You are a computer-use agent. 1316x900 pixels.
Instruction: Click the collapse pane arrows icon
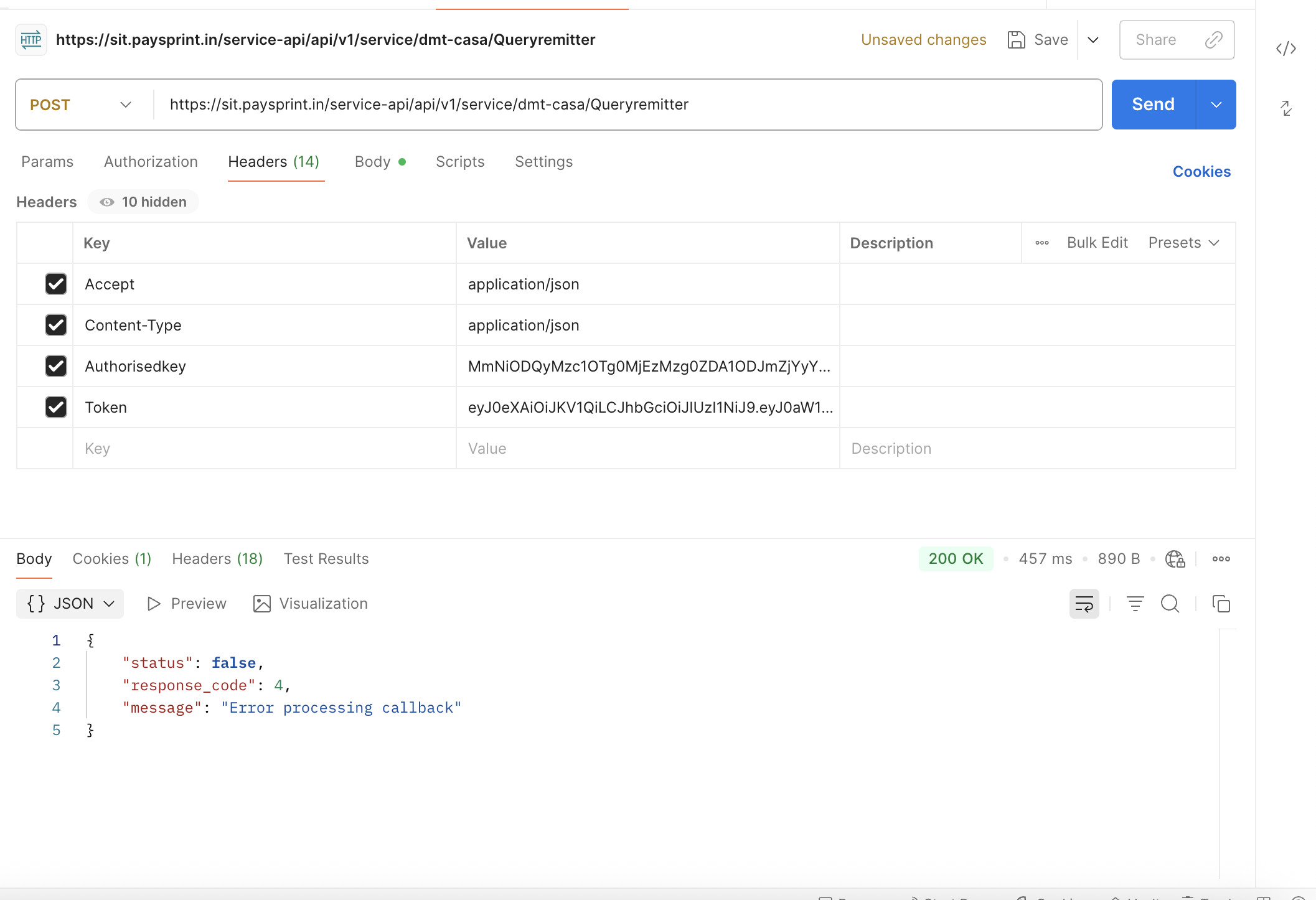click(1285, 108)
